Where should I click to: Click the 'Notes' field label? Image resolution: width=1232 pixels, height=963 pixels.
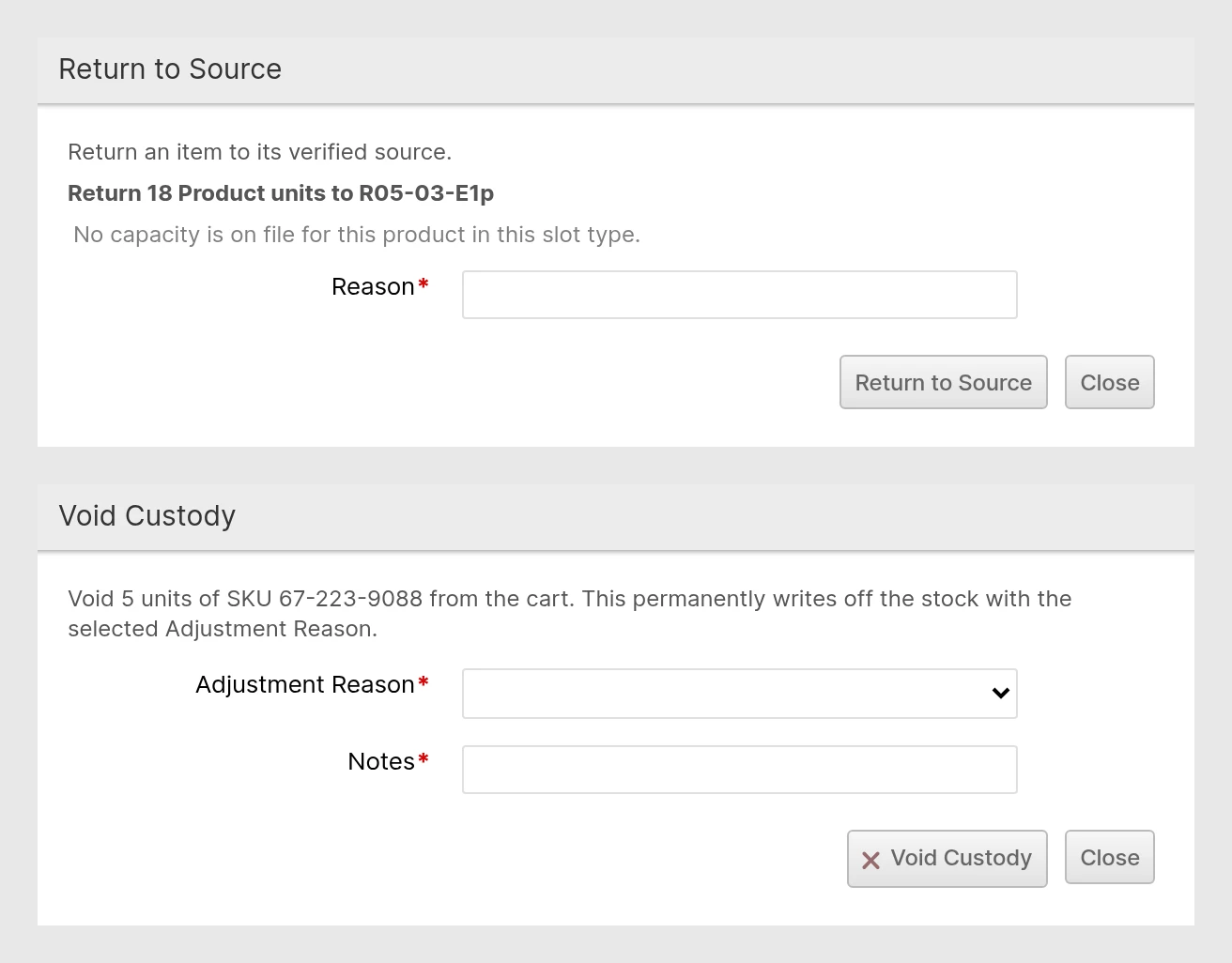coord(381,761)
